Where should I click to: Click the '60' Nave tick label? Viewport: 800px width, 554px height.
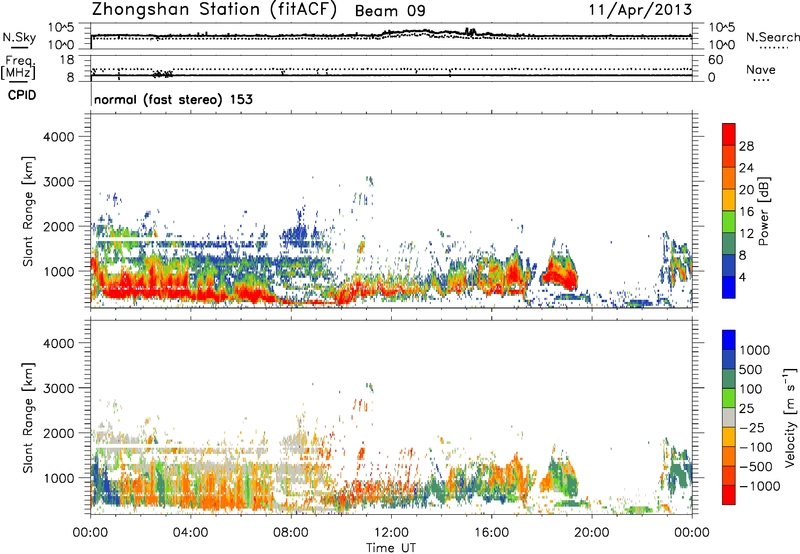[x=715, y=60]
